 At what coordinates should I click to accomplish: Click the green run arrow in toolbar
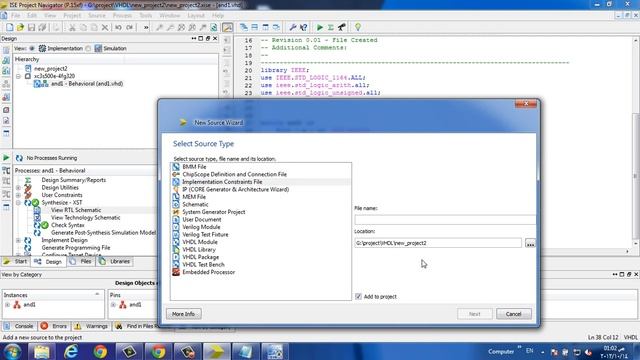pyautogui.click(x=320, y=27)
